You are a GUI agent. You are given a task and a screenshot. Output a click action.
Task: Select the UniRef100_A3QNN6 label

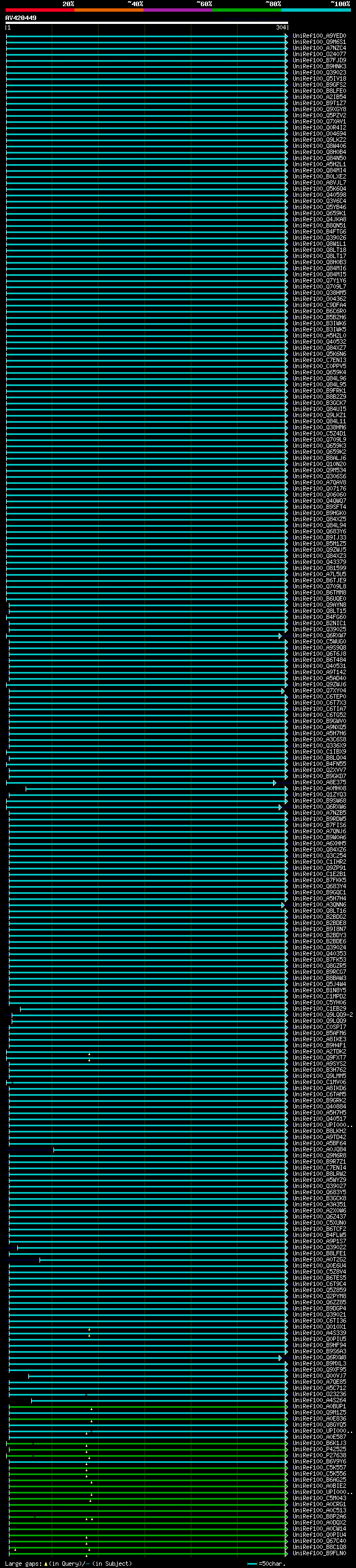[x=319, y=905]
